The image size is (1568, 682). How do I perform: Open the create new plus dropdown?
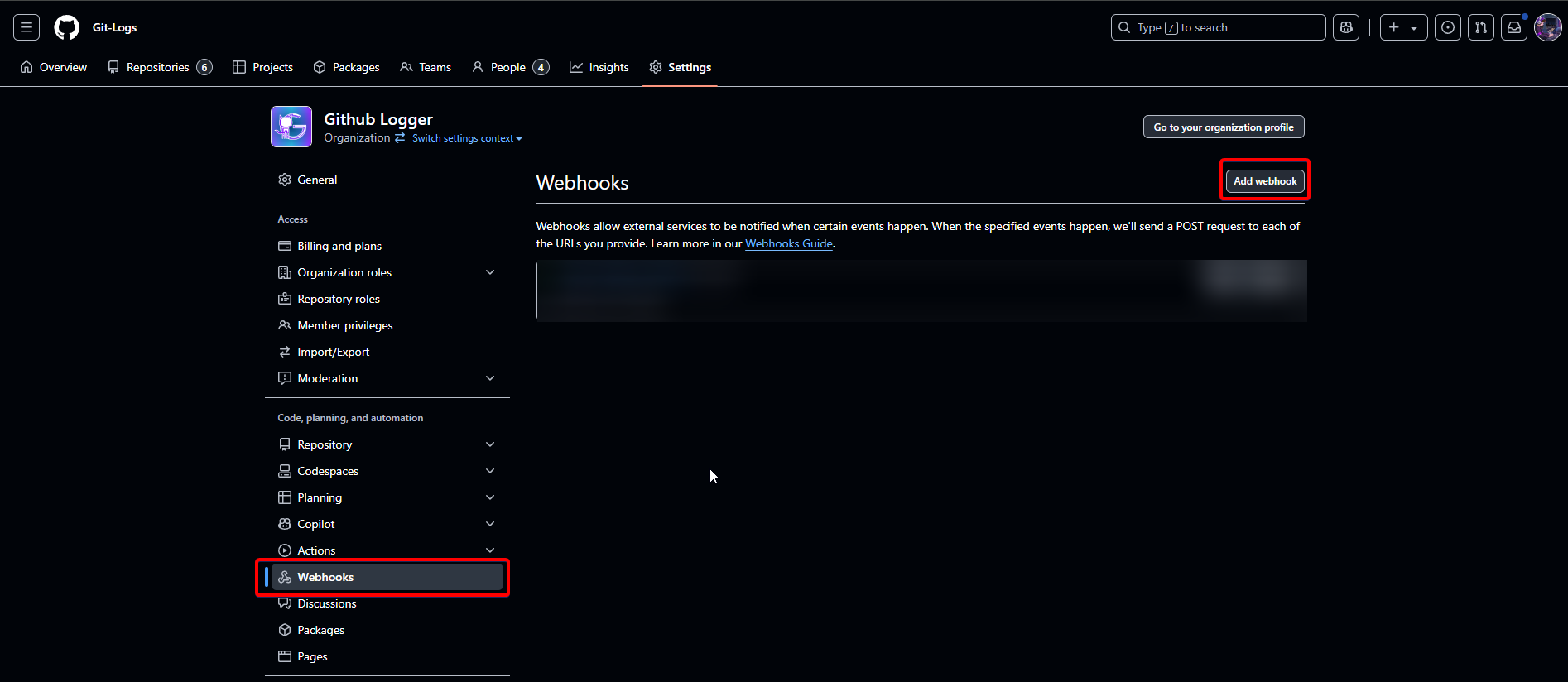(x=1403, y=27)
